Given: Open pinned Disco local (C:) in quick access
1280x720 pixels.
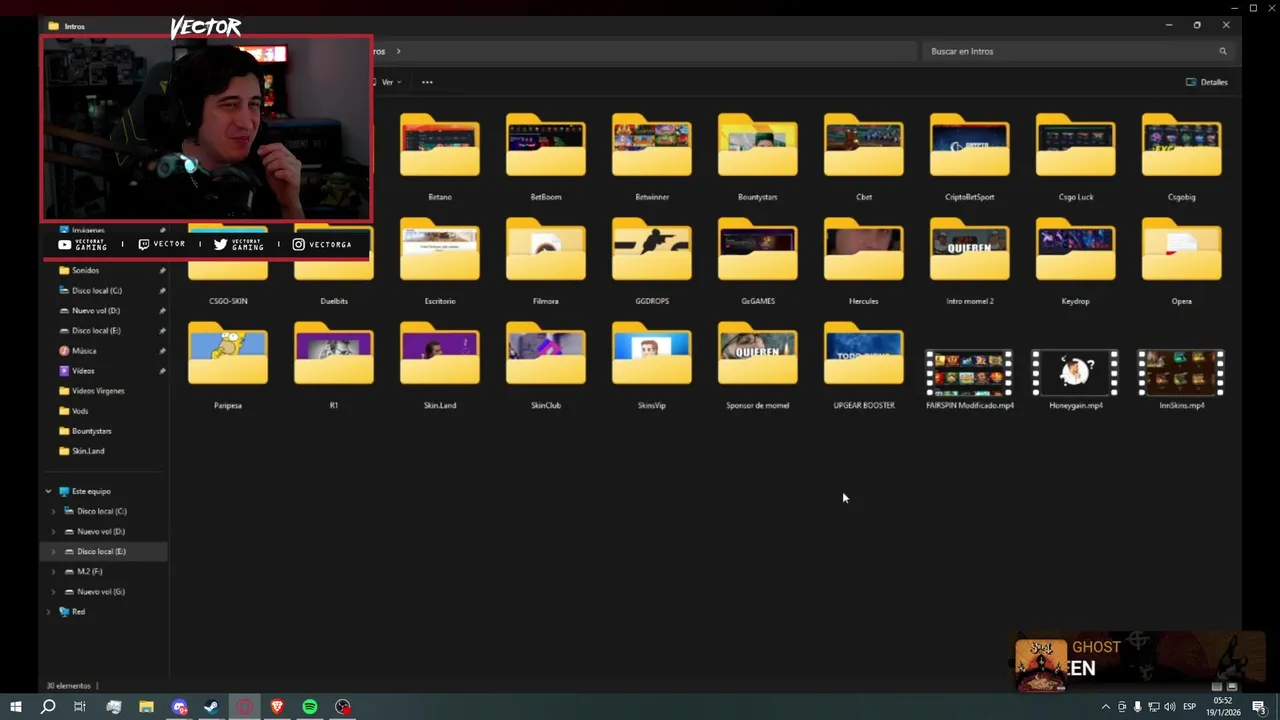Looking at the screenshot, I should click(96, 290).
